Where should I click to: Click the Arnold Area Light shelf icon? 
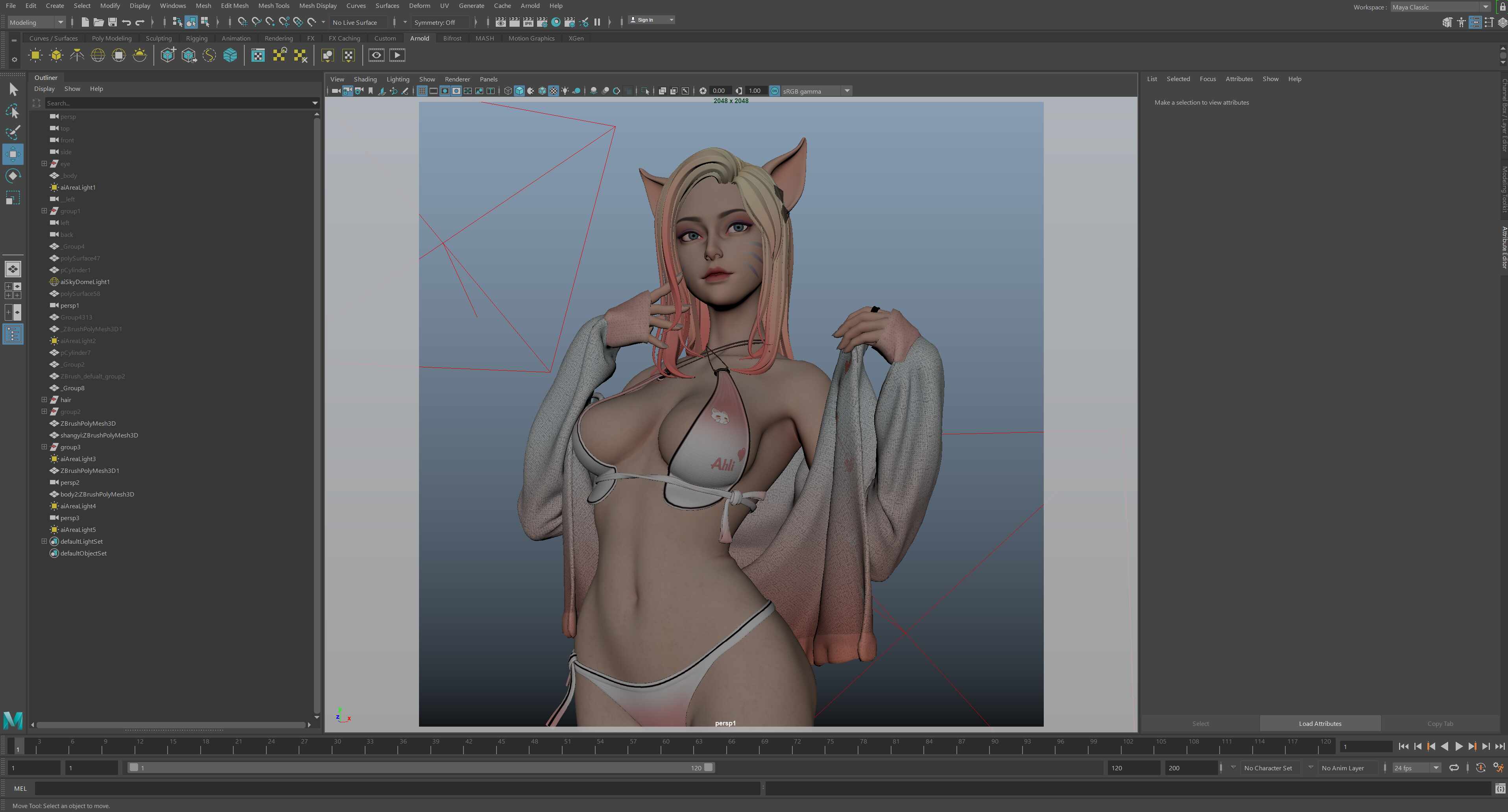pyautogui.click(x=35, y=55)
